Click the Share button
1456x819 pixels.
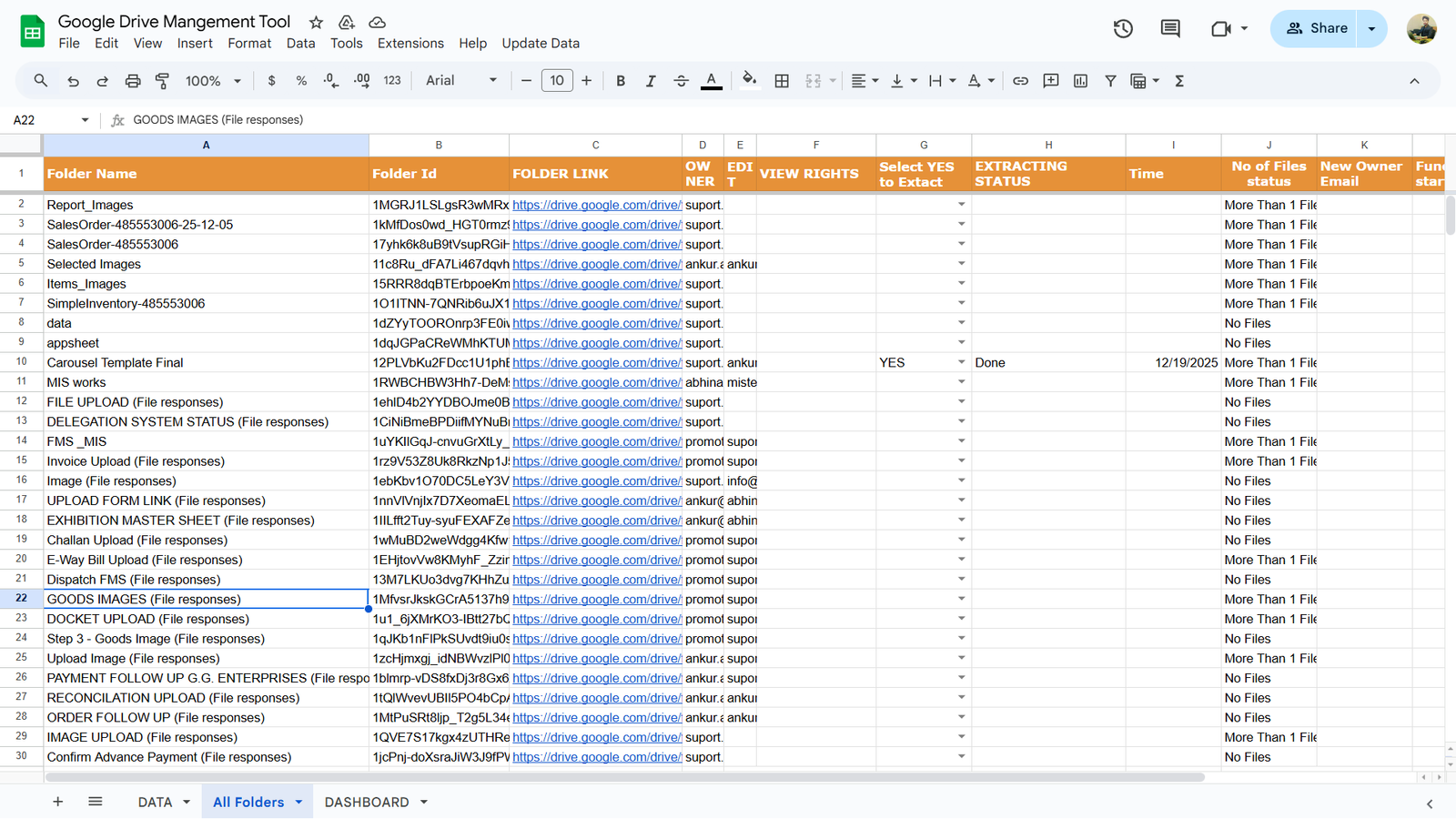1316,29
